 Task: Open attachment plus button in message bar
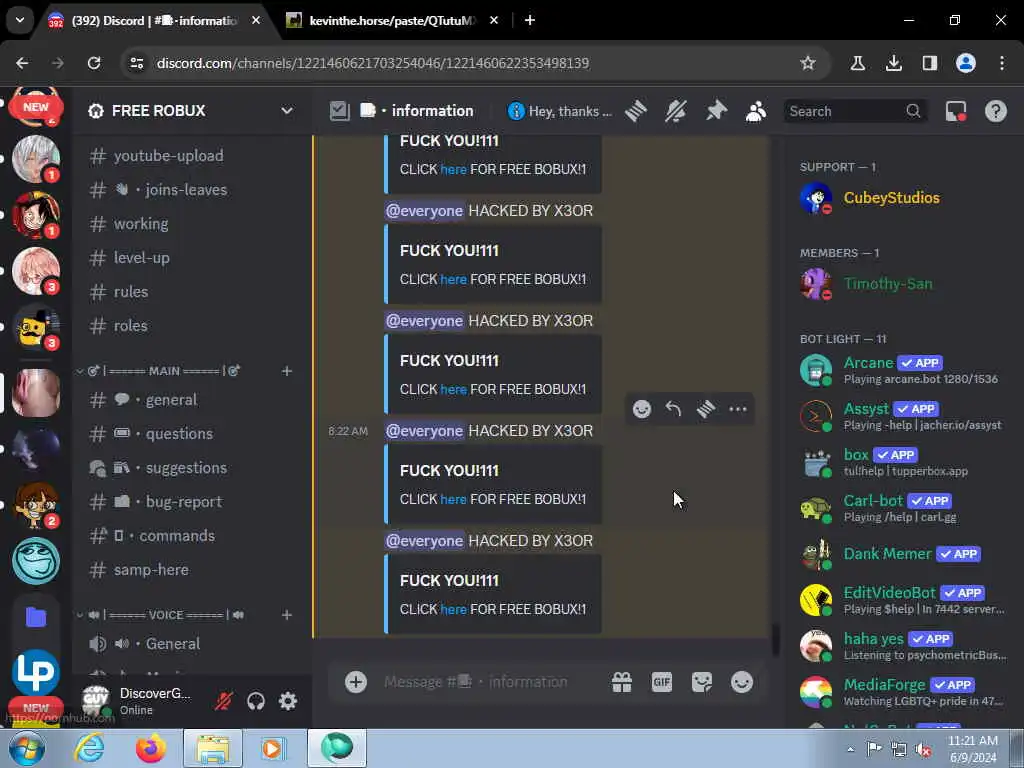356,682
